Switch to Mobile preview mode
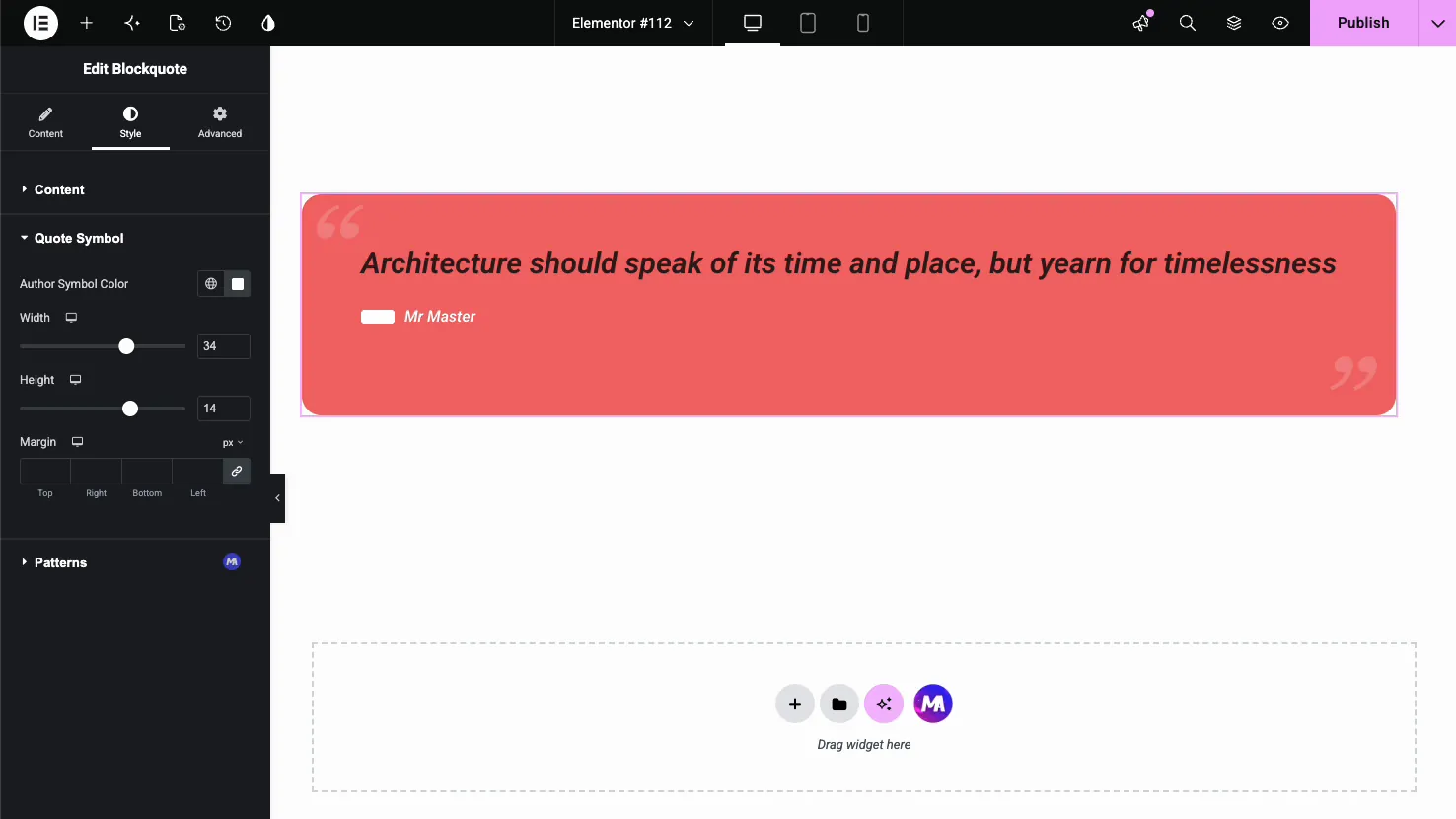Image resolution: width=1456 pixels, height=819 pixels. coord(863,23)
